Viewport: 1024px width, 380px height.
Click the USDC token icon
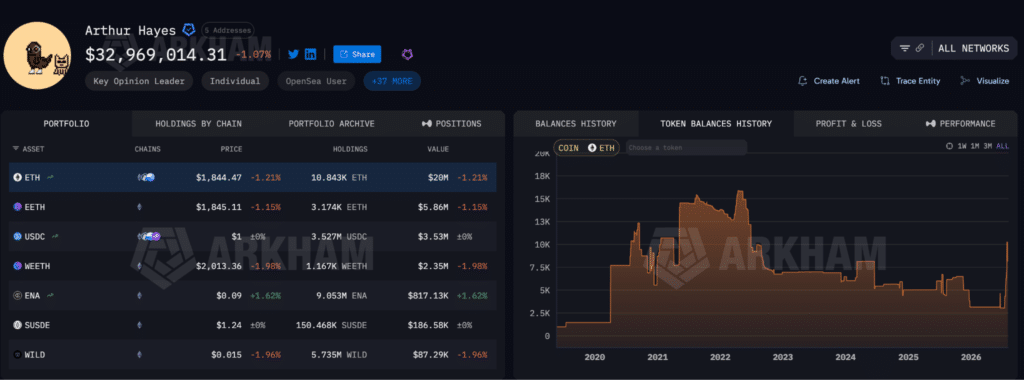[x=18, y=236]
